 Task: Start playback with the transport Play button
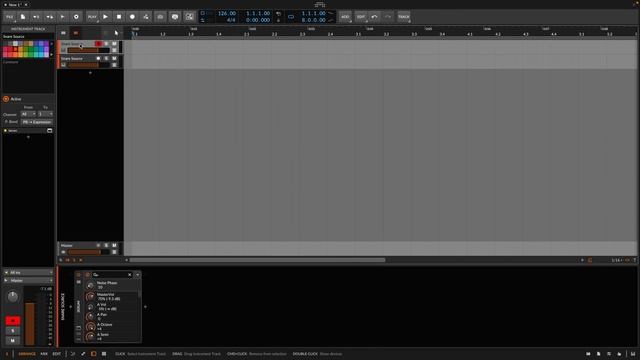coord(105,17)
